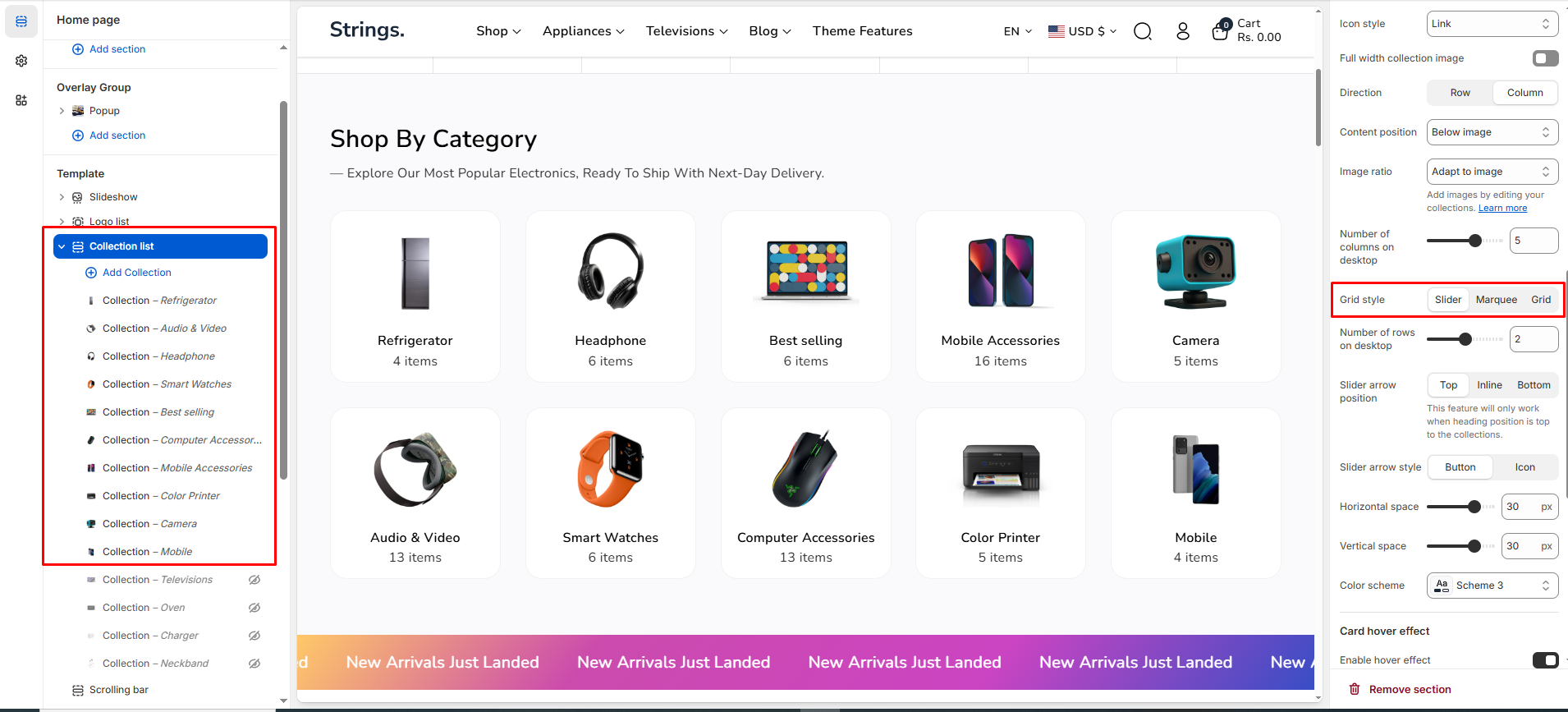
Task: Disable the Enable hover effect switch
Action: coord(1545,660)
